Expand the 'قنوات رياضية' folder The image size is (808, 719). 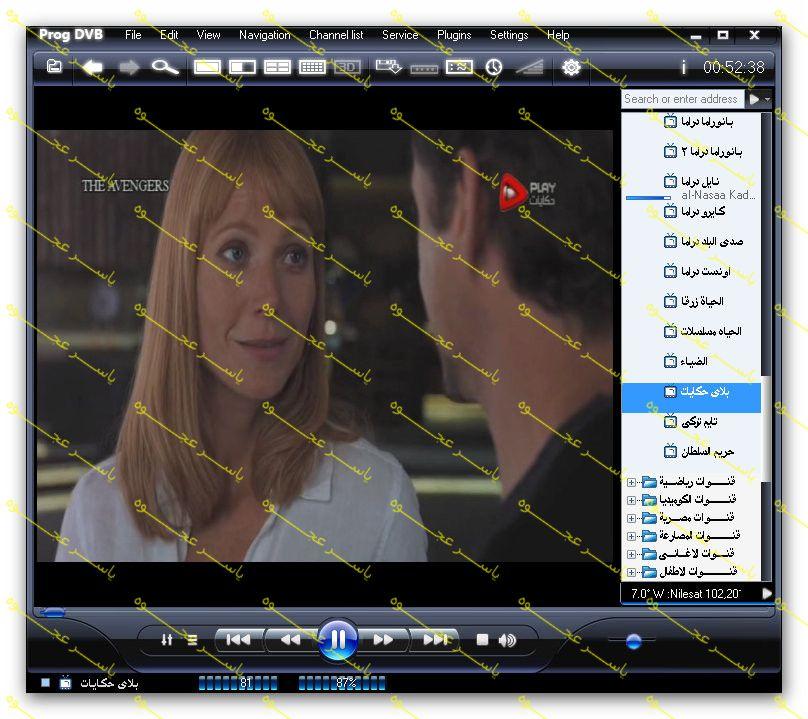point(631,482)
